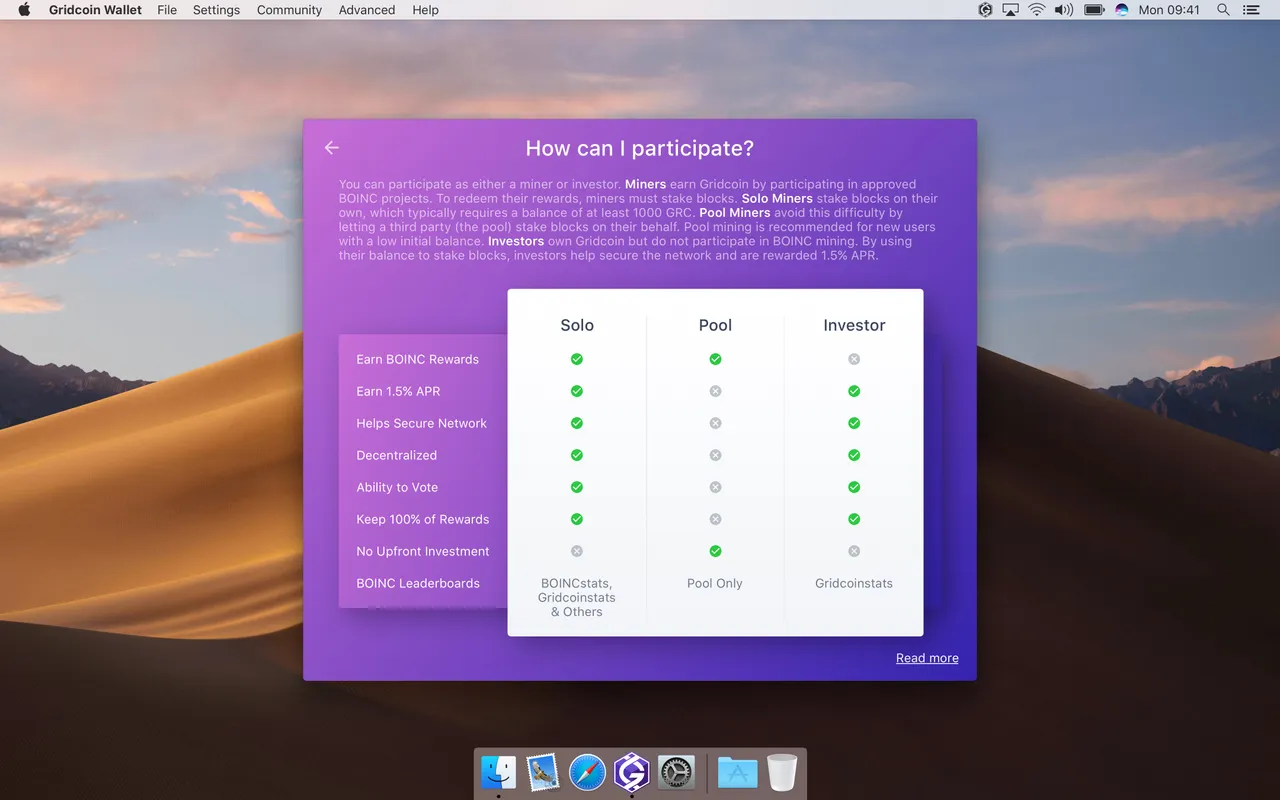The image size is (1280, 800).
Task: Click Solo checkmark for Helps Secure Network
Action: tap(577, 423)
